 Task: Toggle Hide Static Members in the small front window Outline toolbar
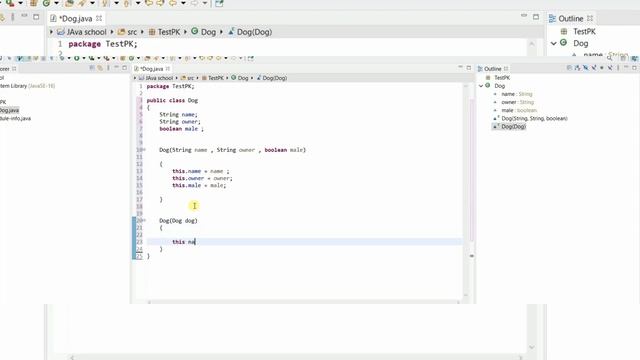[593, 68]
